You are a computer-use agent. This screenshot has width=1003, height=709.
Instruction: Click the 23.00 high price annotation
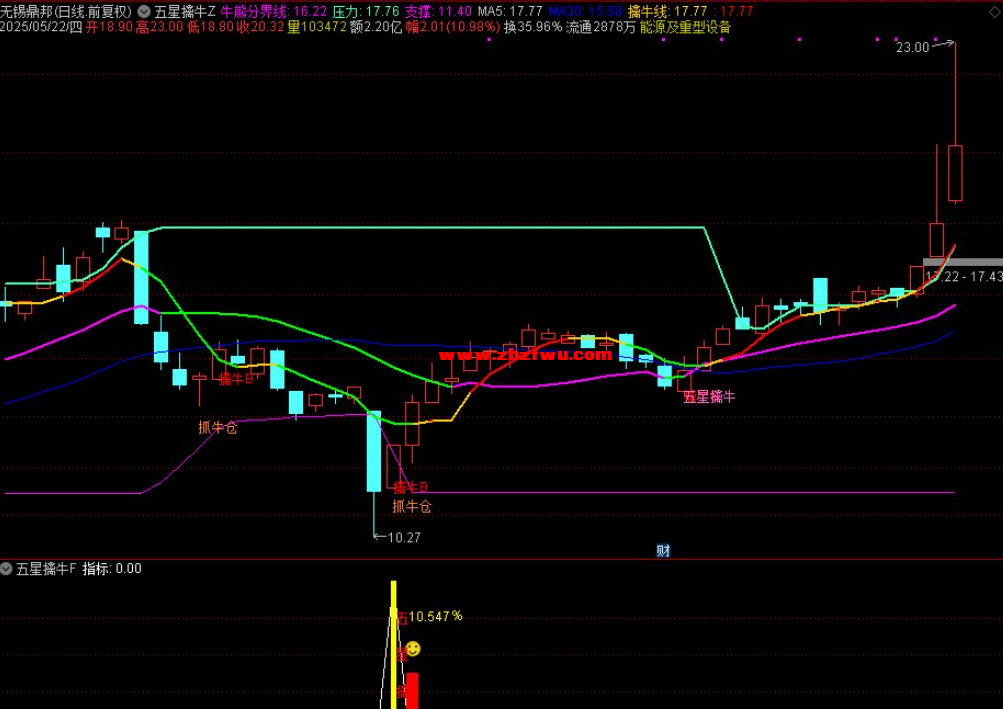pos(913,47)
